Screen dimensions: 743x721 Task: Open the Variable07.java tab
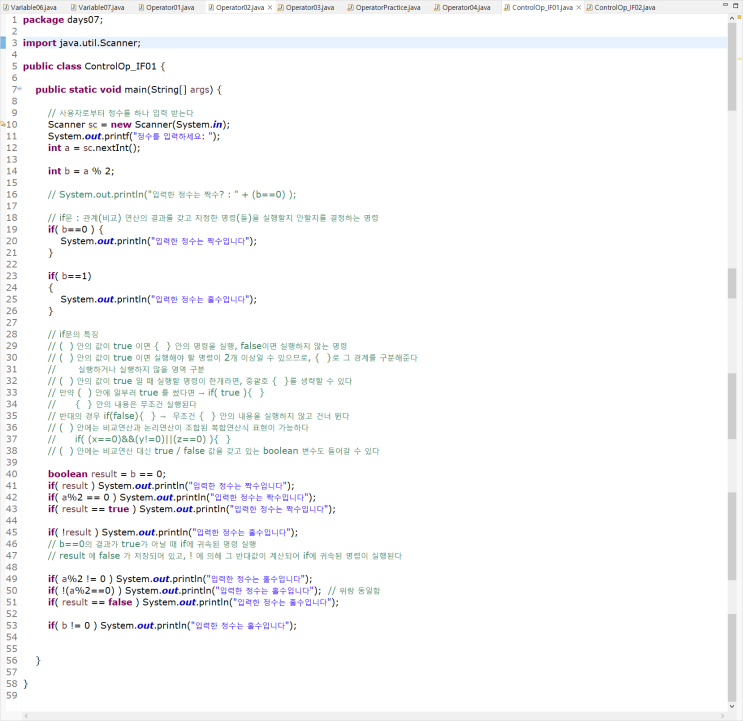pyautogui.click(x=101, y=7)
